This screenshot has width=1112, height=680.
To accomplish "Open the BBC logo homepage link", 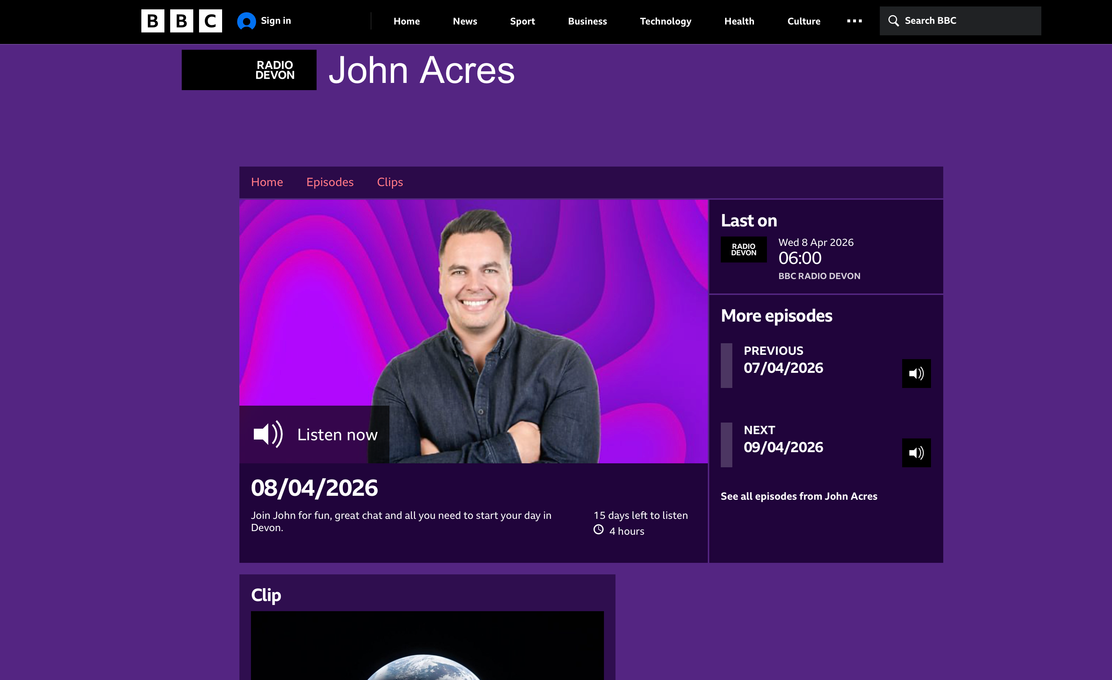I will pyautogui.click(x=181, y=21).
